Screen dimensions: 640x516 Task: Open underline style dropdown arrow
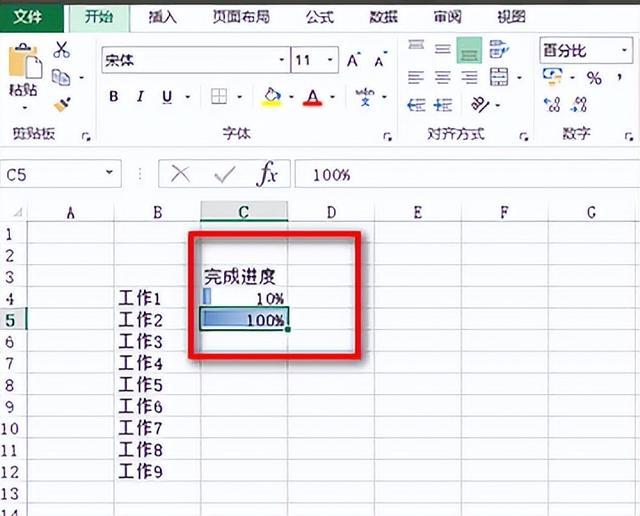(188, 97)
